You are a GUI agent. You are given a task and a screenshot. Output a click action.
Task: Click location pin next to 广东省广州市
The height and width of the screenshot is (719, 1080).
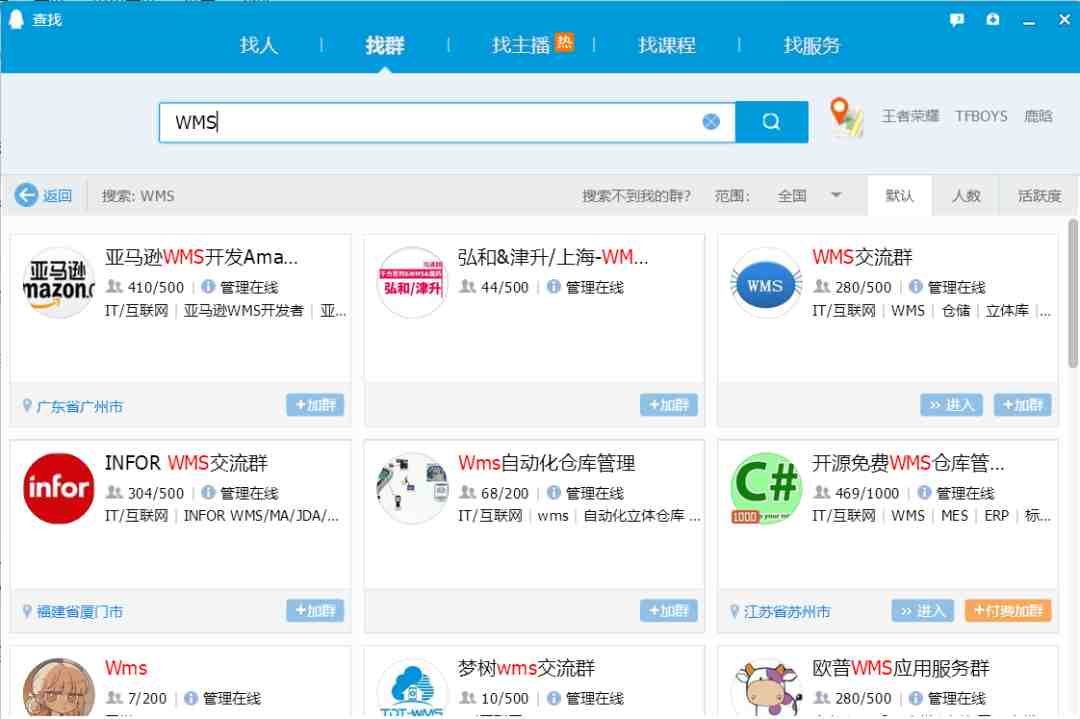[27, 406]
